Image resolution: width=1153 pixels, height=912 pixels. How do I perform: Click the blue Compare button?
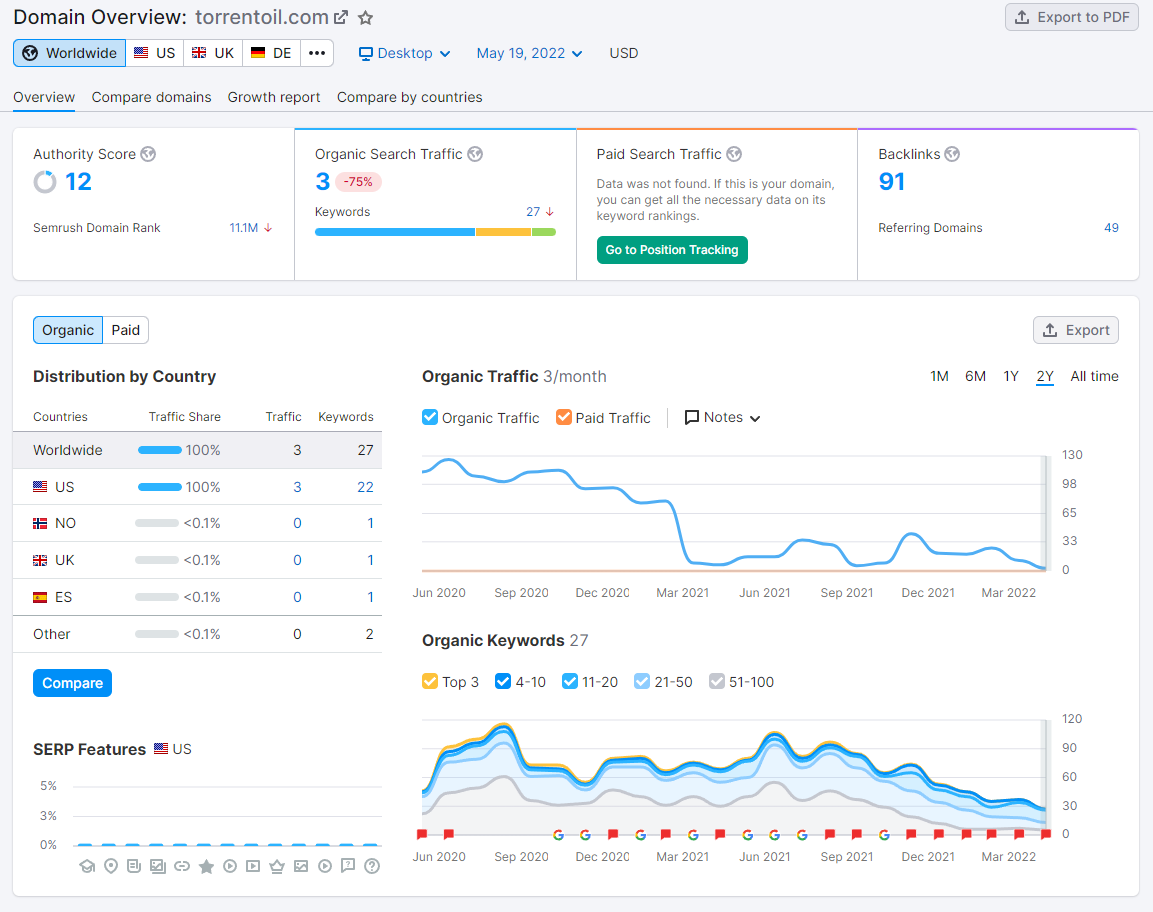(72, 683)
